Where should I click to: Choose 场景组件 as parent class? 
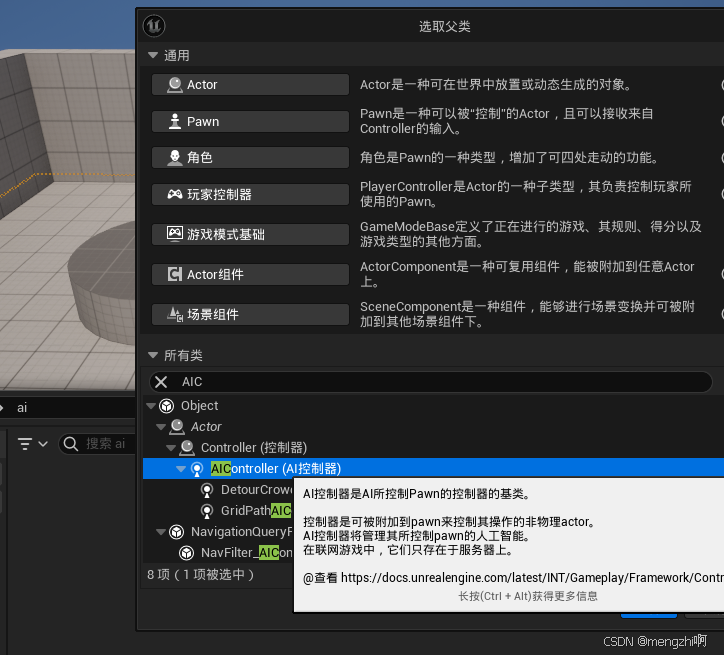[x=250, y=314]
